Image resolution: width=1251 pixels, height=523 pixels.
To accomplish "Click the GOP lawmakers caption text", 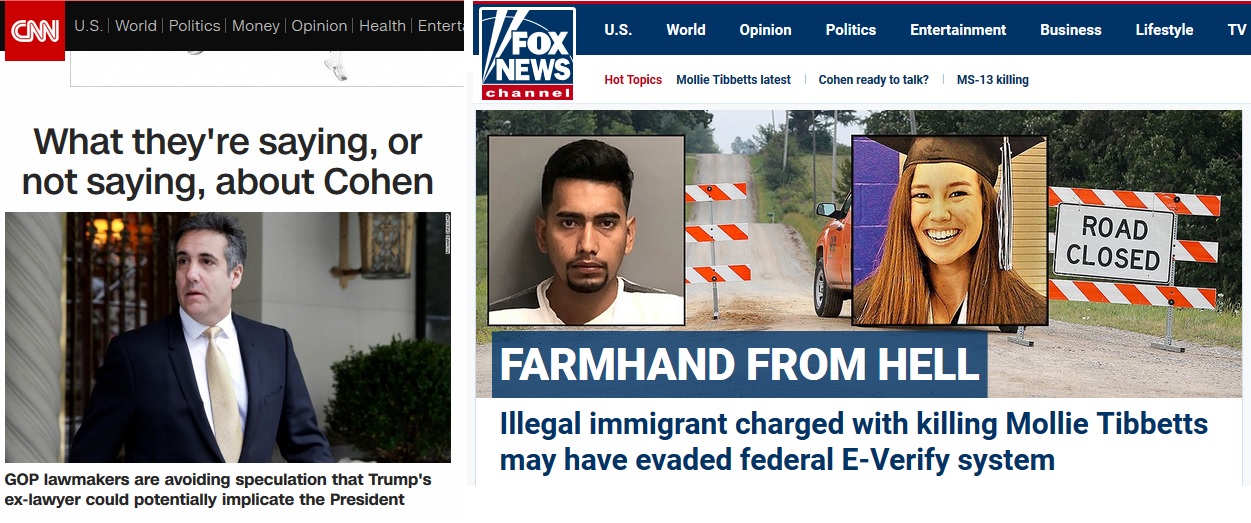I will click(218, 489).
